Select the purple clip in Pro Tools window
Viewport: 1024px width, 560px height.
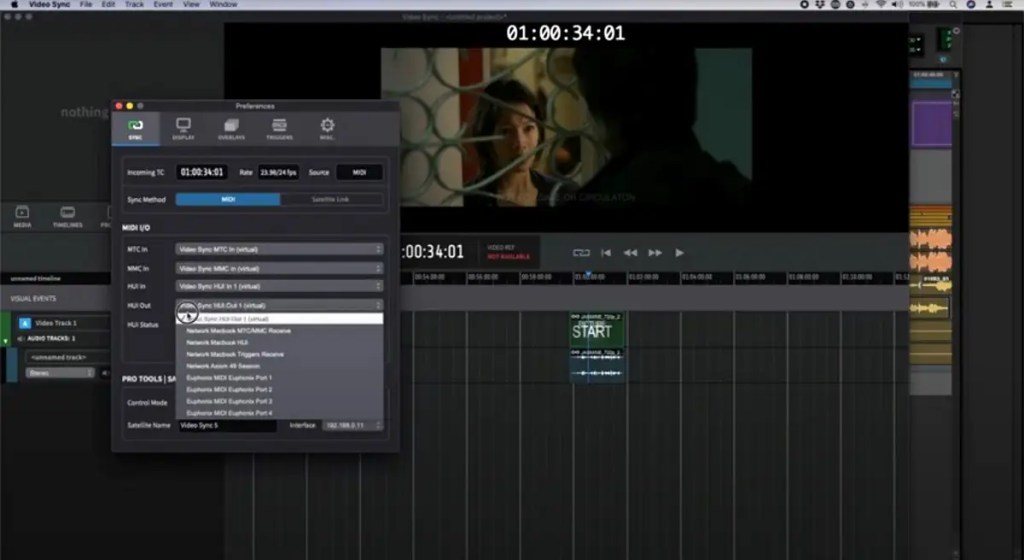(932, 123)
